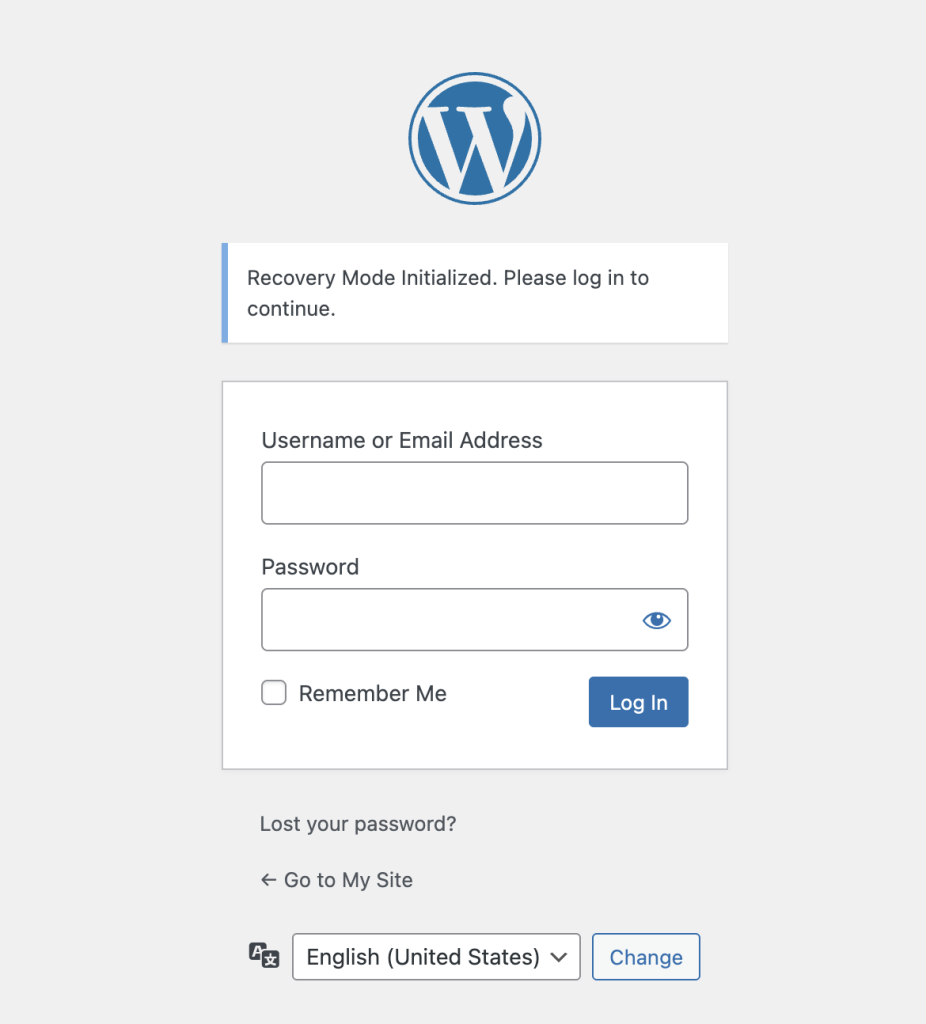This screenshot has height=1024, width=926.
Task: Click the left arrow before Go to My Site
Action: tap(268, 880)
